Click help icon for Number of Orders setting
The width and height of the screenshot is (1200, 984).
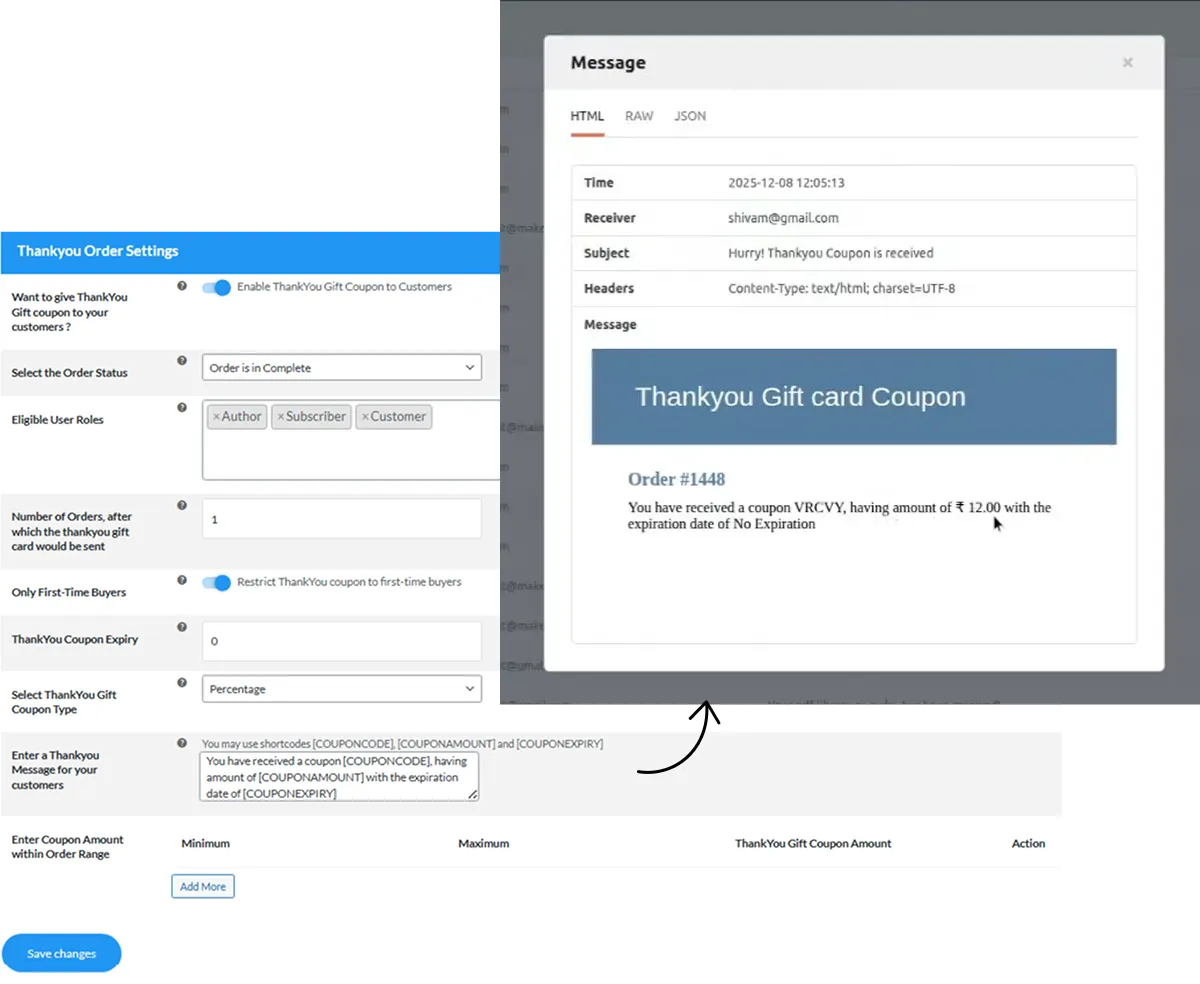182,506
